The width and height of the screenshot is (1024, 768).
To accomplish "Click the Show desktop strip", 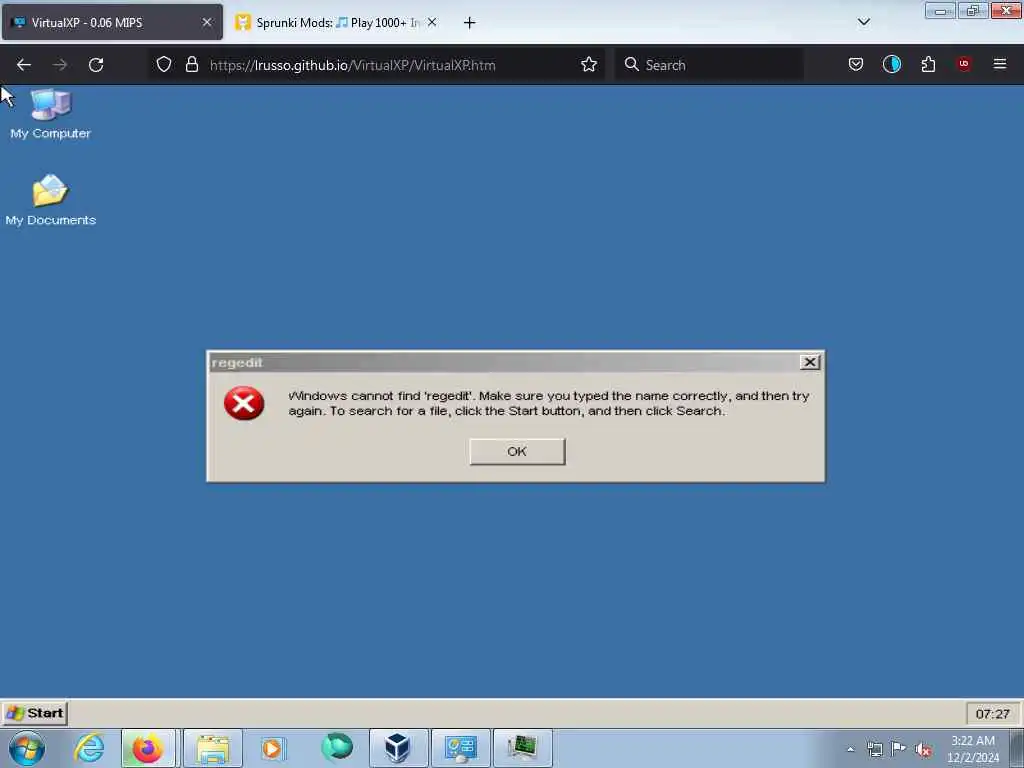I will coord(1017,748).
